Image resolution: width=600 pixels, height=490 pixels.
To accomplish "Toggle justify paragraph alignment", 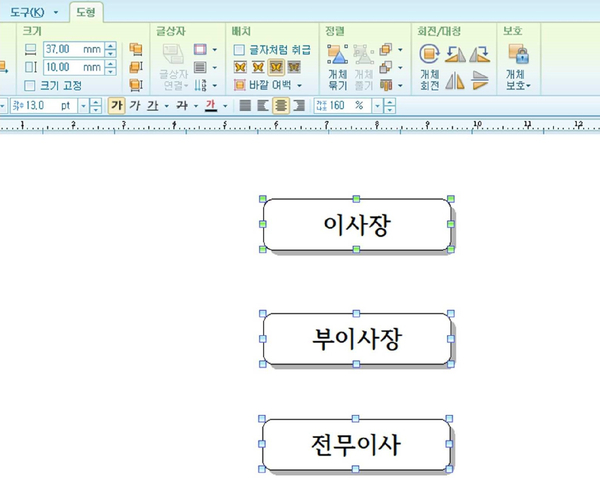I will [245, 105].
